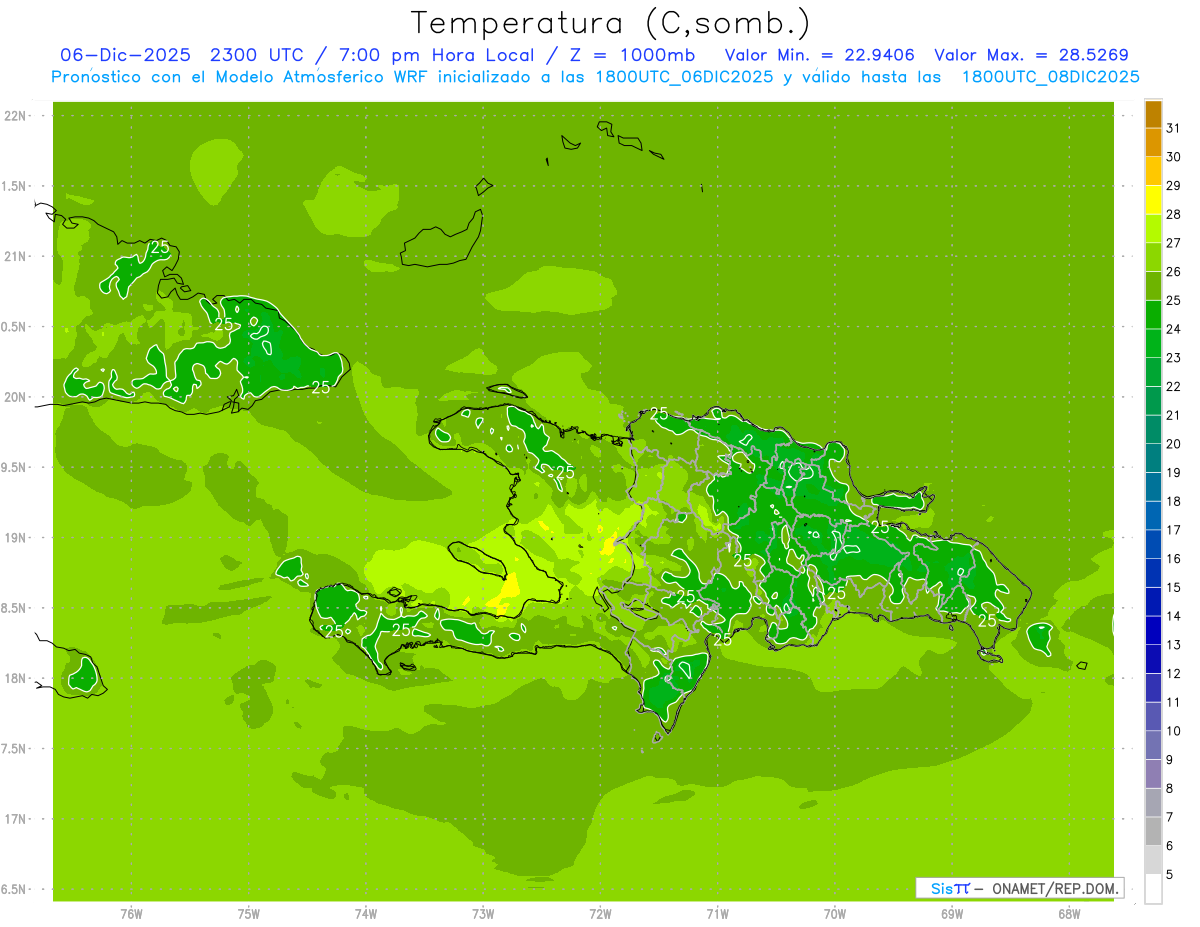Click 'Valor Min. = 22.9406' text
1200x927 pixels.
[819, 55]
